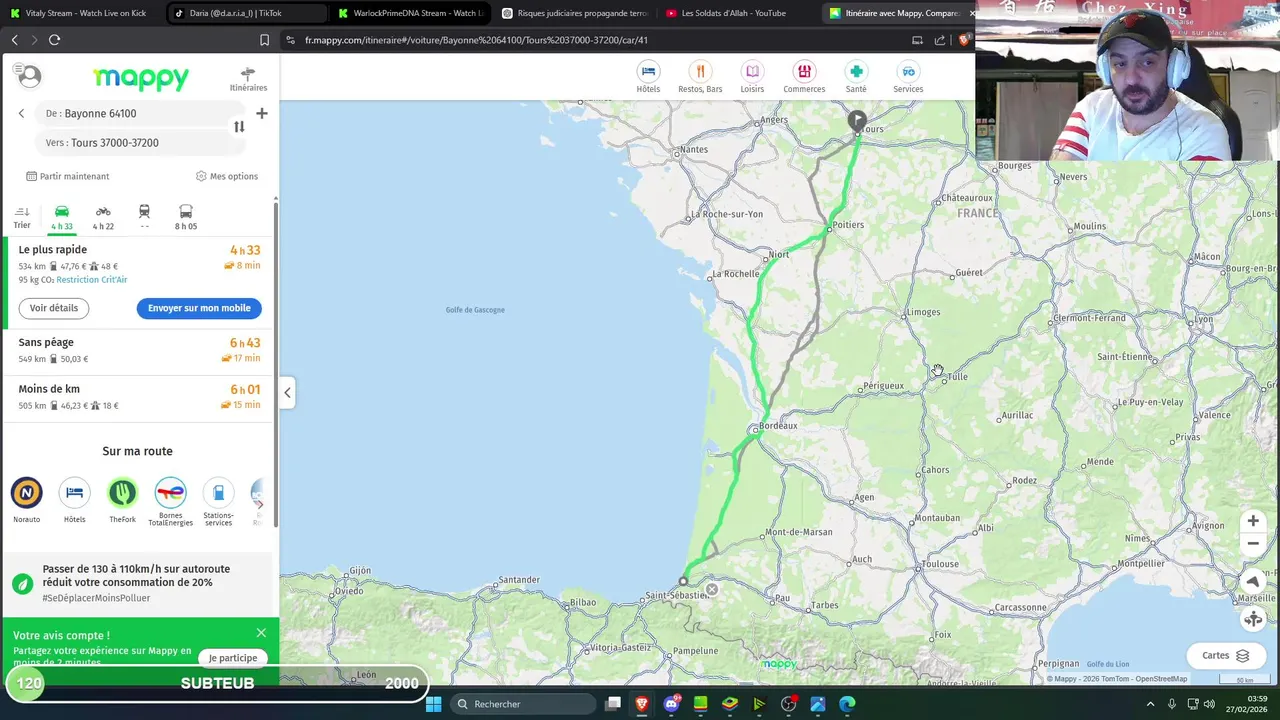Click the Mappy logo
1280x720 pixels.
click(141, 78)
